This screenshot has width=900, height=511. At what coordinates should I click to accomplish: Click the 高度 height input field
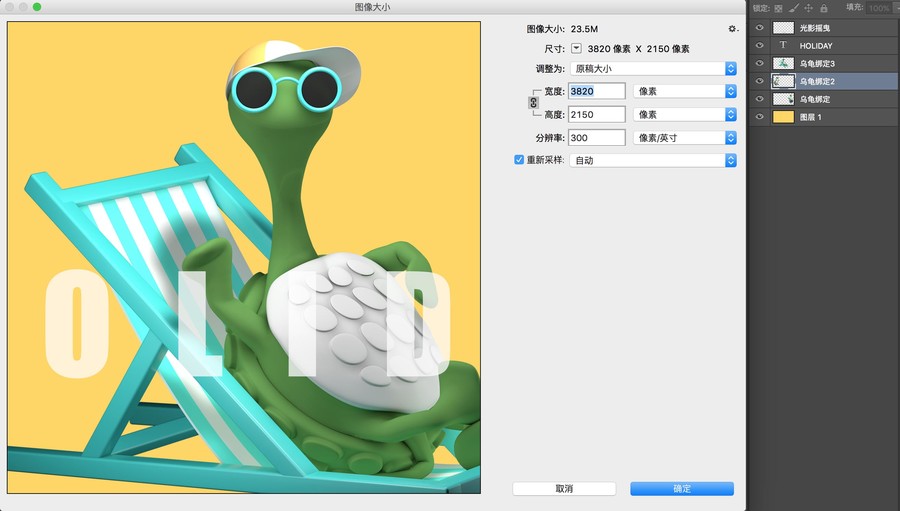[x=596, y=114]
